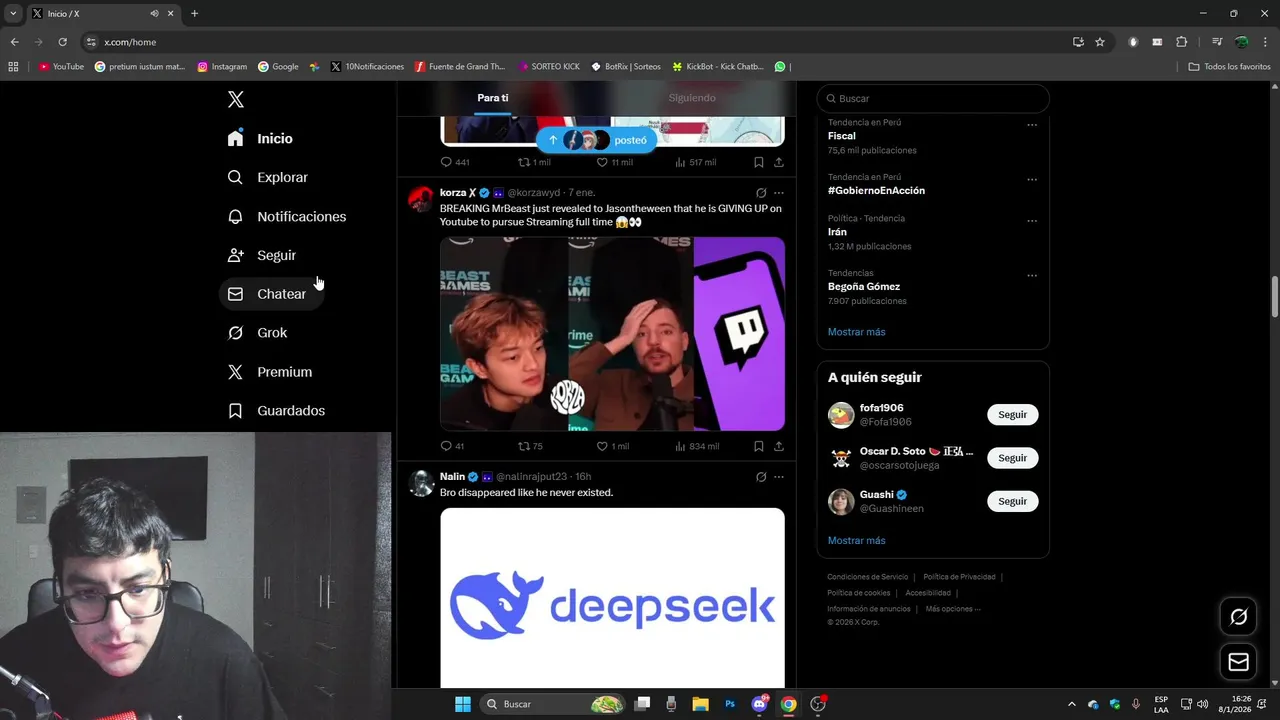Image resolution: width=1280 pixels, height=720 pixels.
Task: Open the Irán trend
Action: tap(837, 232)
